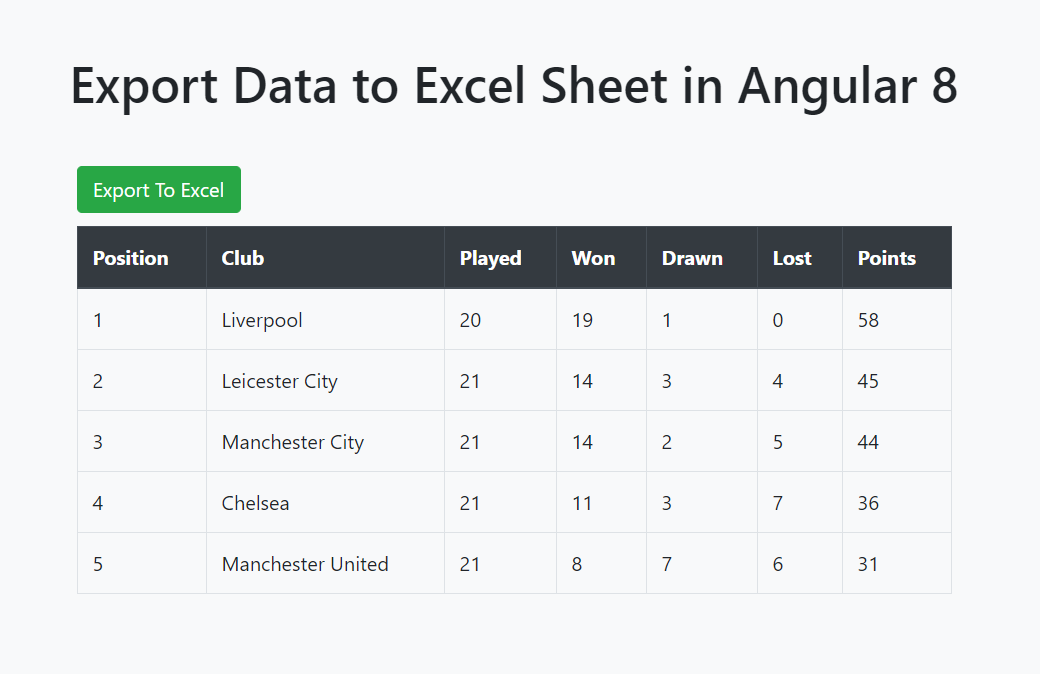
Task: Click Manchester United's drawn value of 7
Action: [666, 563]
